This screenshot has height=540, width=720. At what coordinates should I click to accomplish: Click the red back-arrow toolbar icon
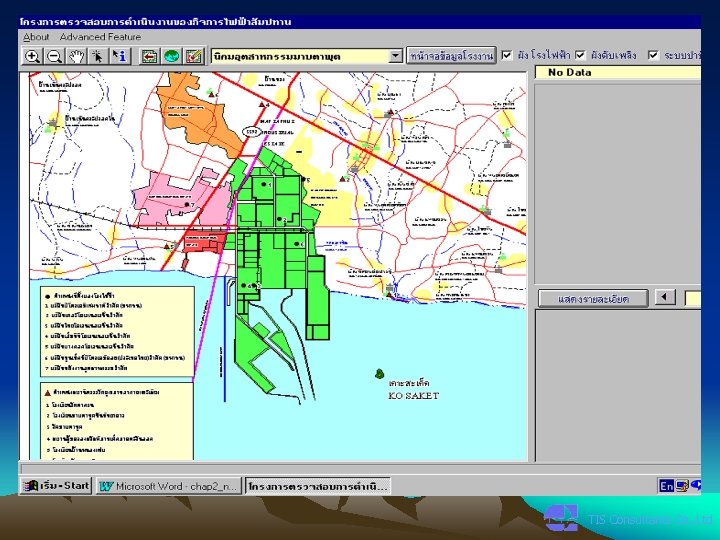[x=149, y=56]
